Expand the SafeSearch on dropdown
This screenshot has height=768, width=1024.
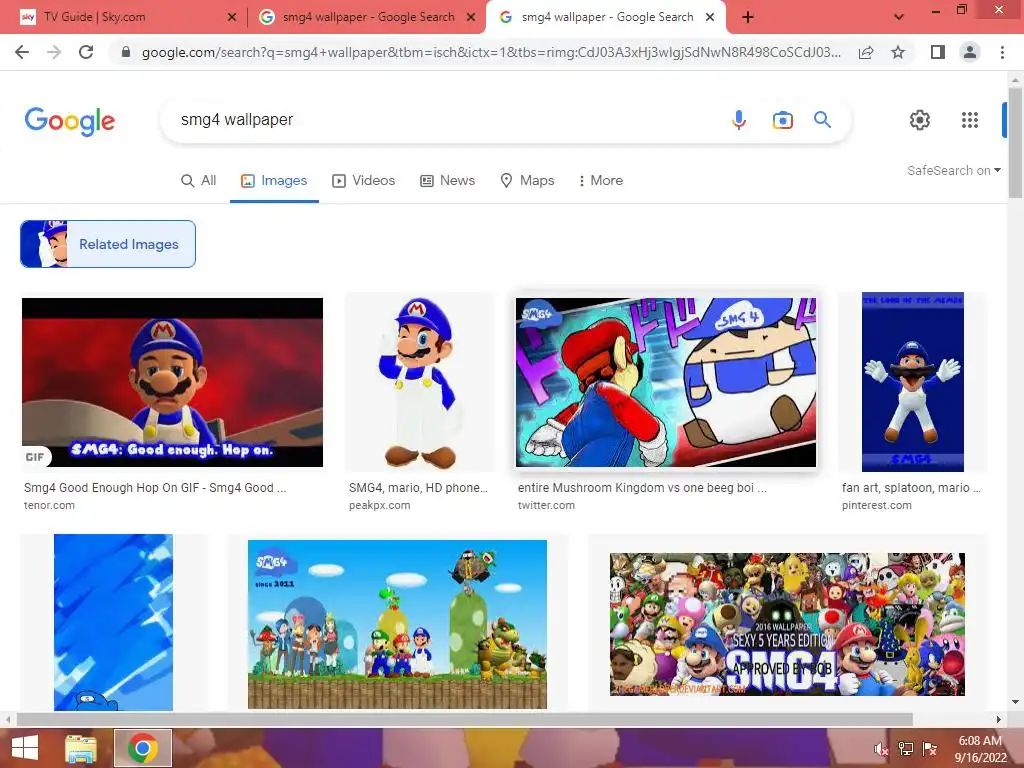pos(953,170)
